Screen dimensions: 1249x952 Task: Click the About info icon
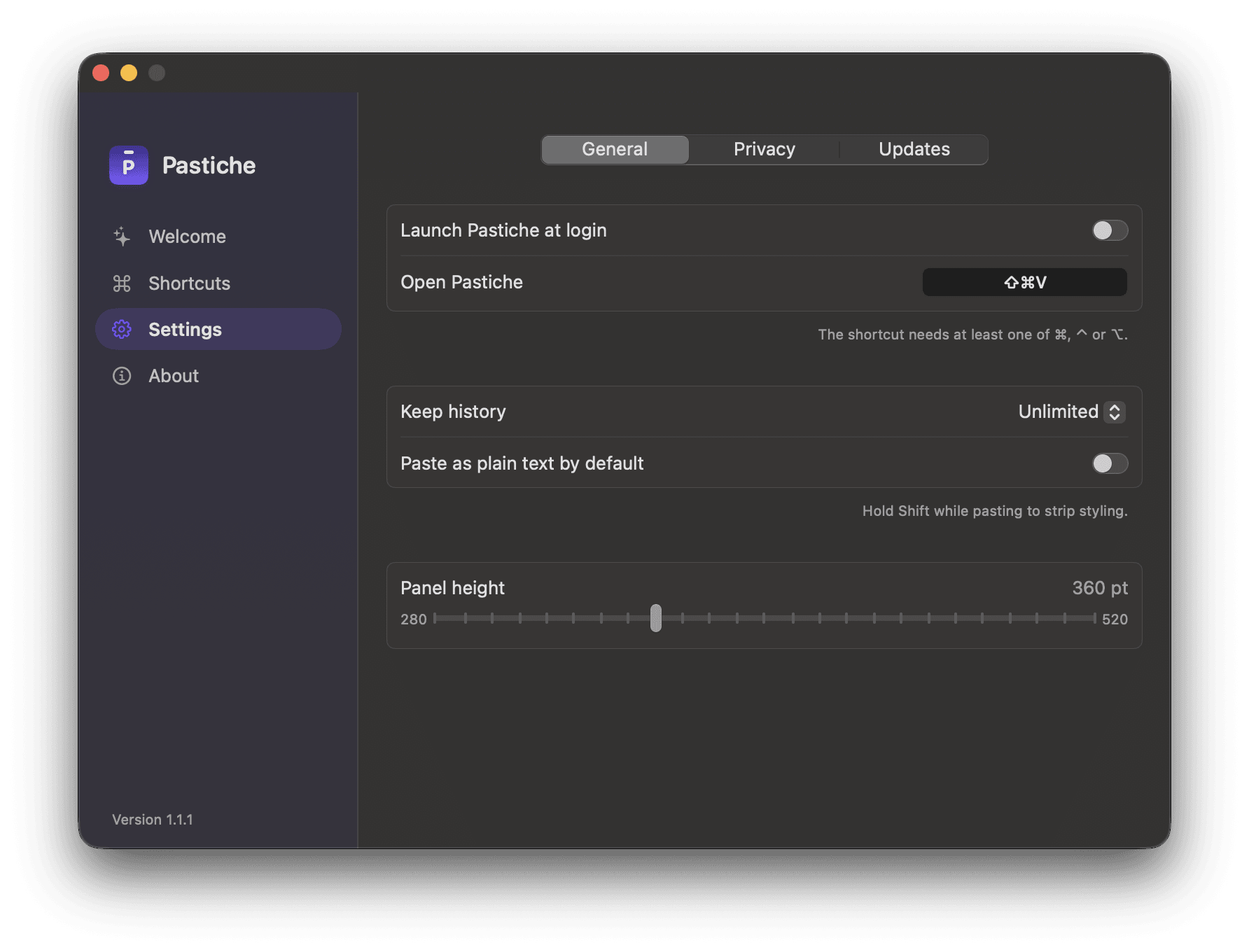pyautogui.click(x=122, y=376)
